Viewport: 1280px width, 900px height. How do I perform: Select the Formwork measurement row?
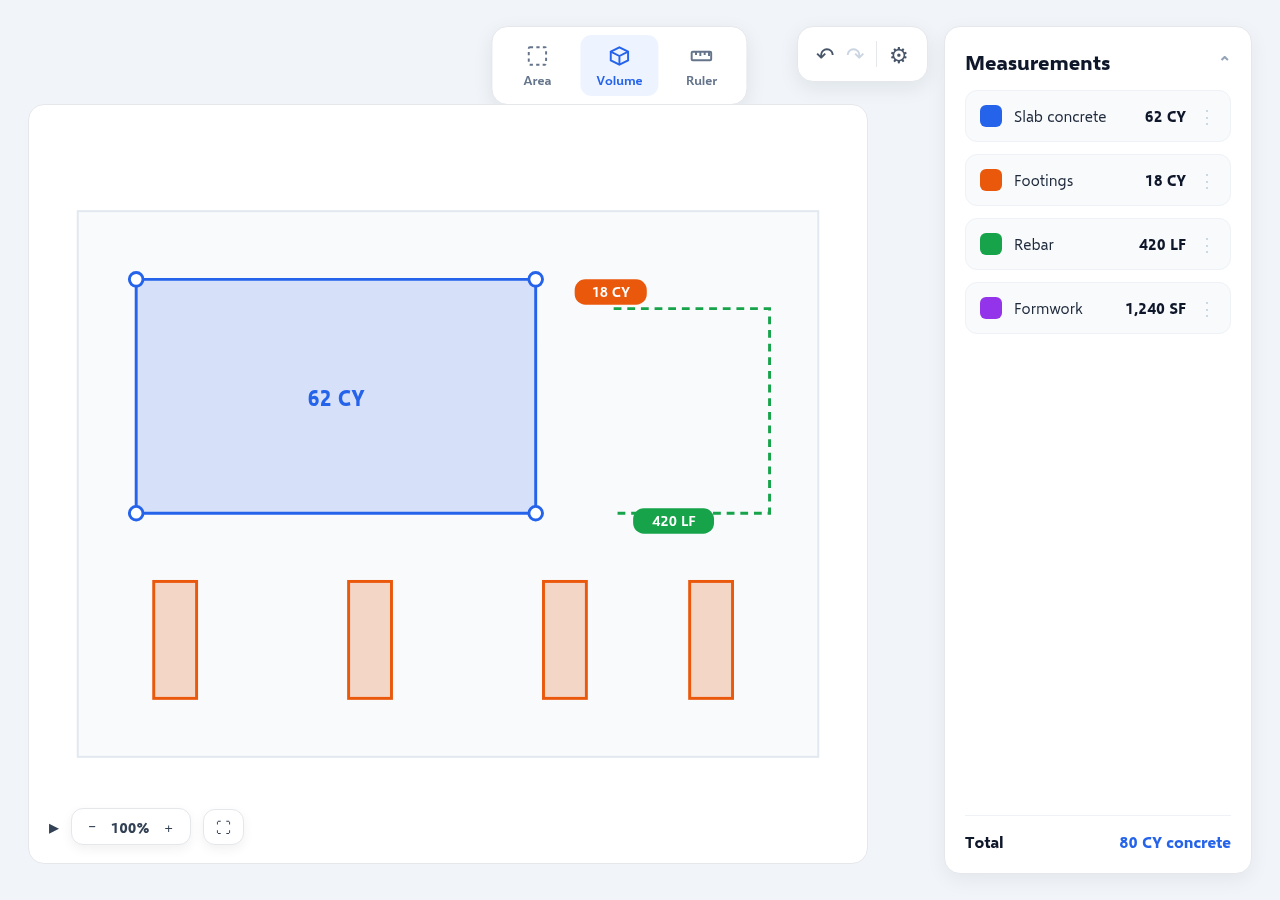point(1098,308)
